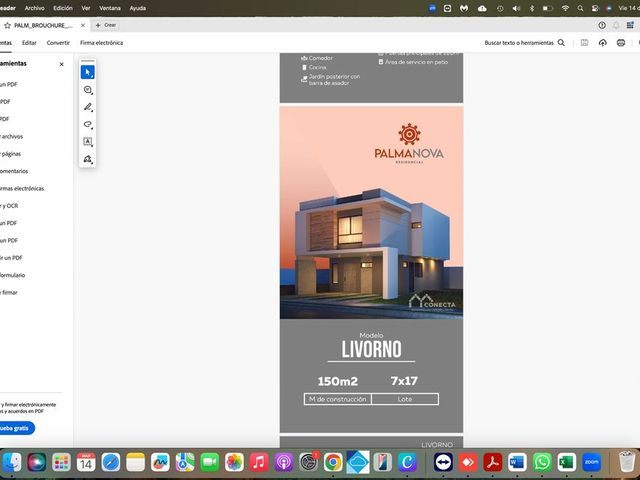The width and height of the screenshot is (640, 480).
Task: Switch to the Convertir tab
Action: pyautogui.click(x=58, y=42)
